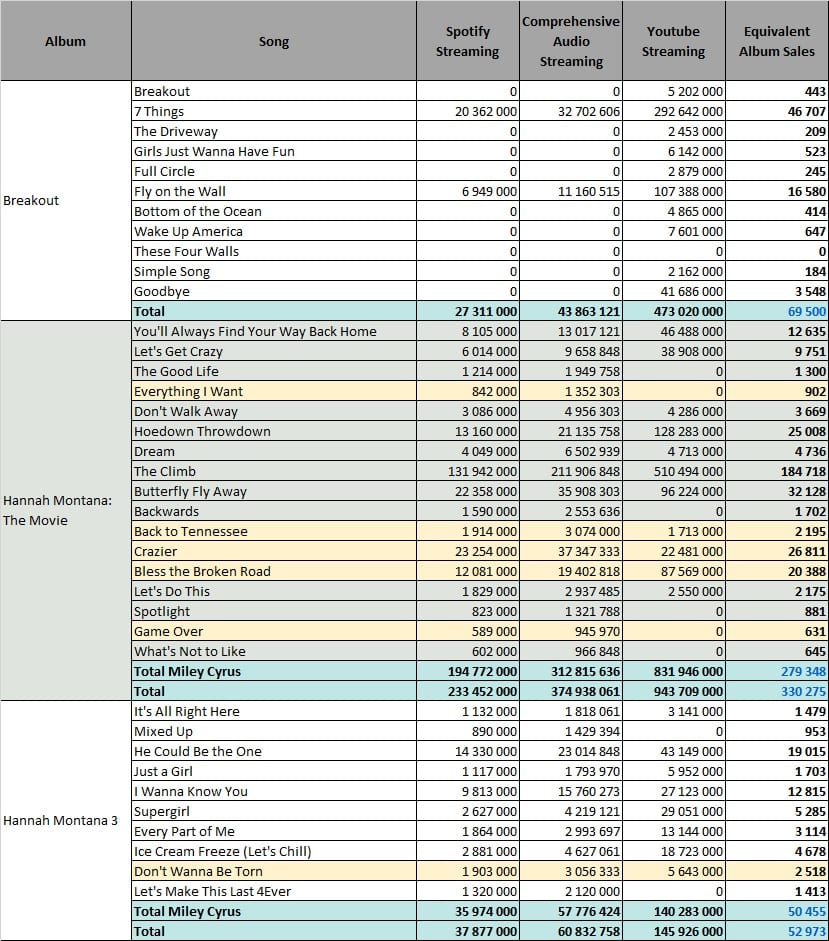Select the Song column header

274,41
